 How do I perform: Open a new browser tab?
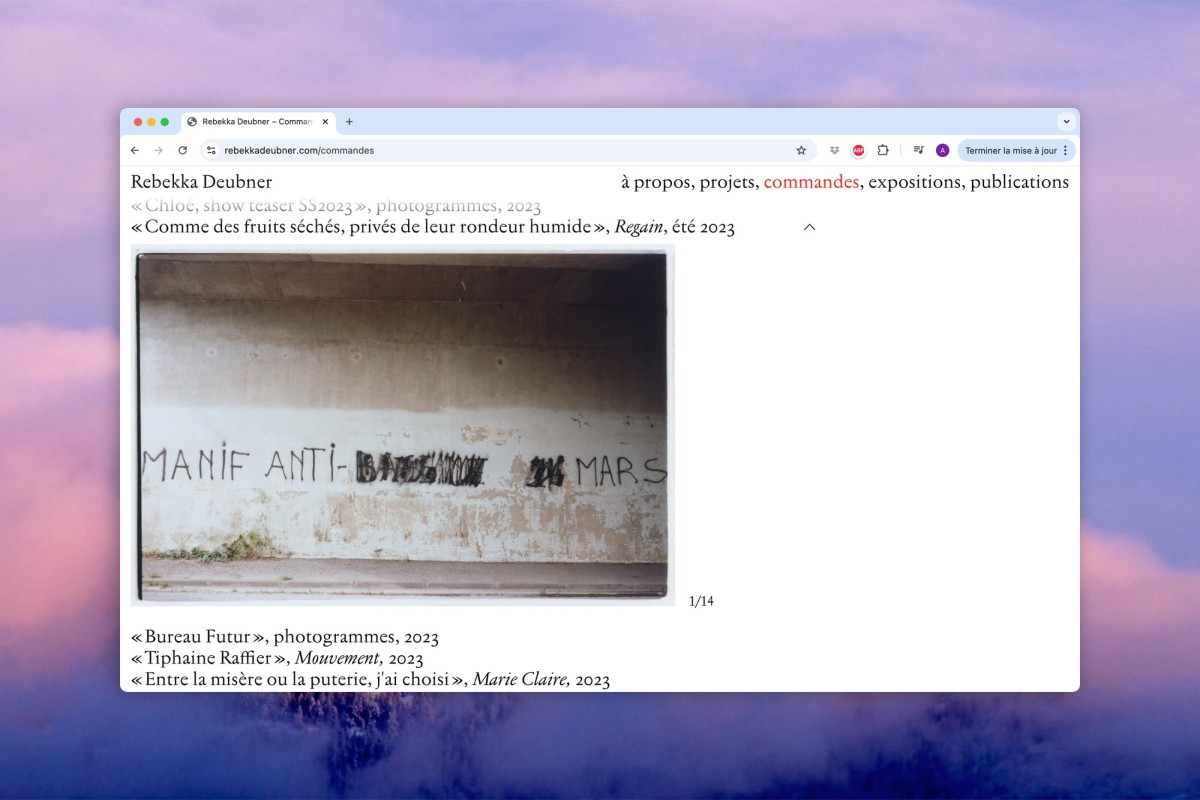(x=349, y=122)
